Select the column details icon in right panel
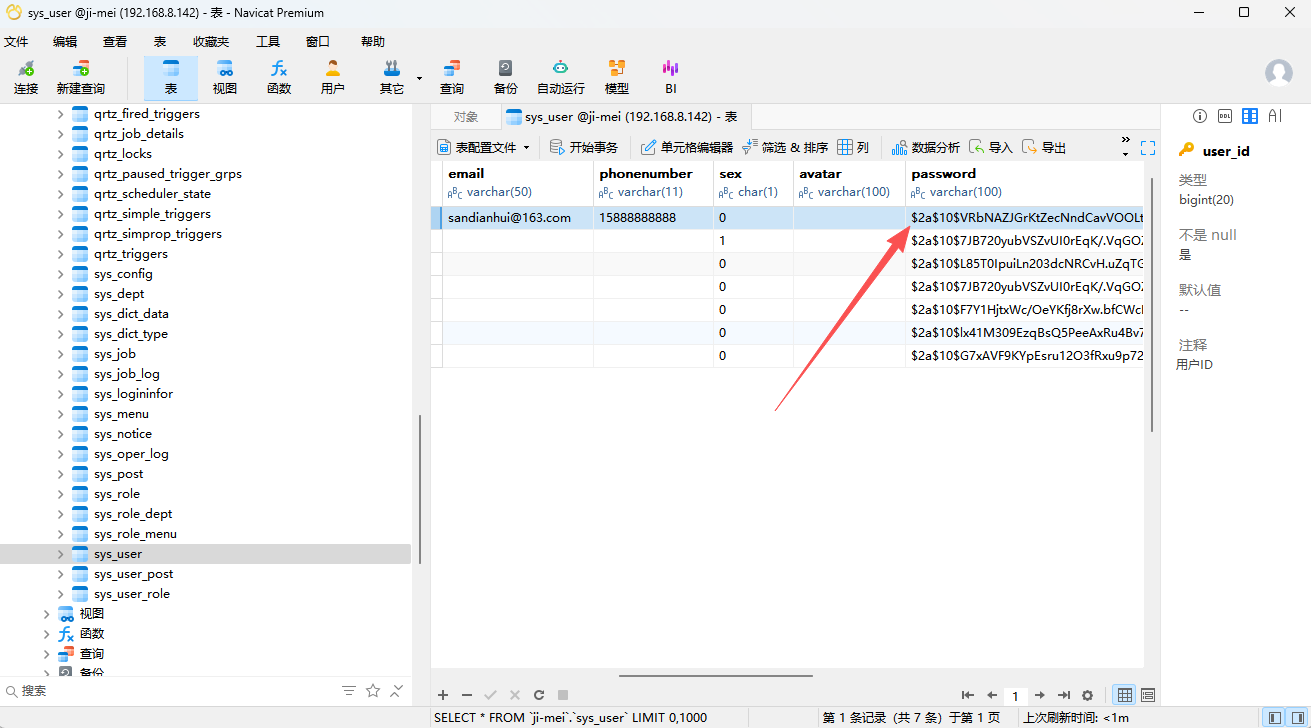Image resolution: width=1311 pixels, height=728 pixels. [1249, 116]
